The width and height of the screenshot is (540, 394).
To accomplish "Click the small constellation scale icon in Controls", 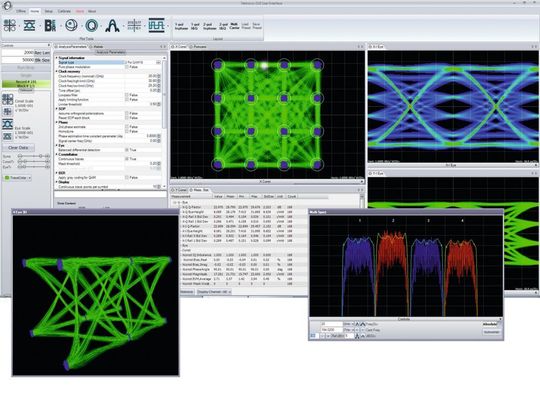I will (8, 111).
